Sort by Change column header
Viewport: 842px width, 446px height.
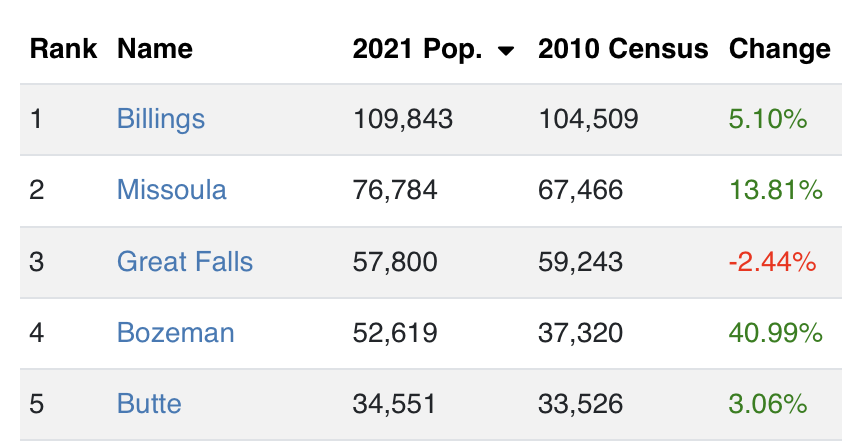click(x=779, y=49)
